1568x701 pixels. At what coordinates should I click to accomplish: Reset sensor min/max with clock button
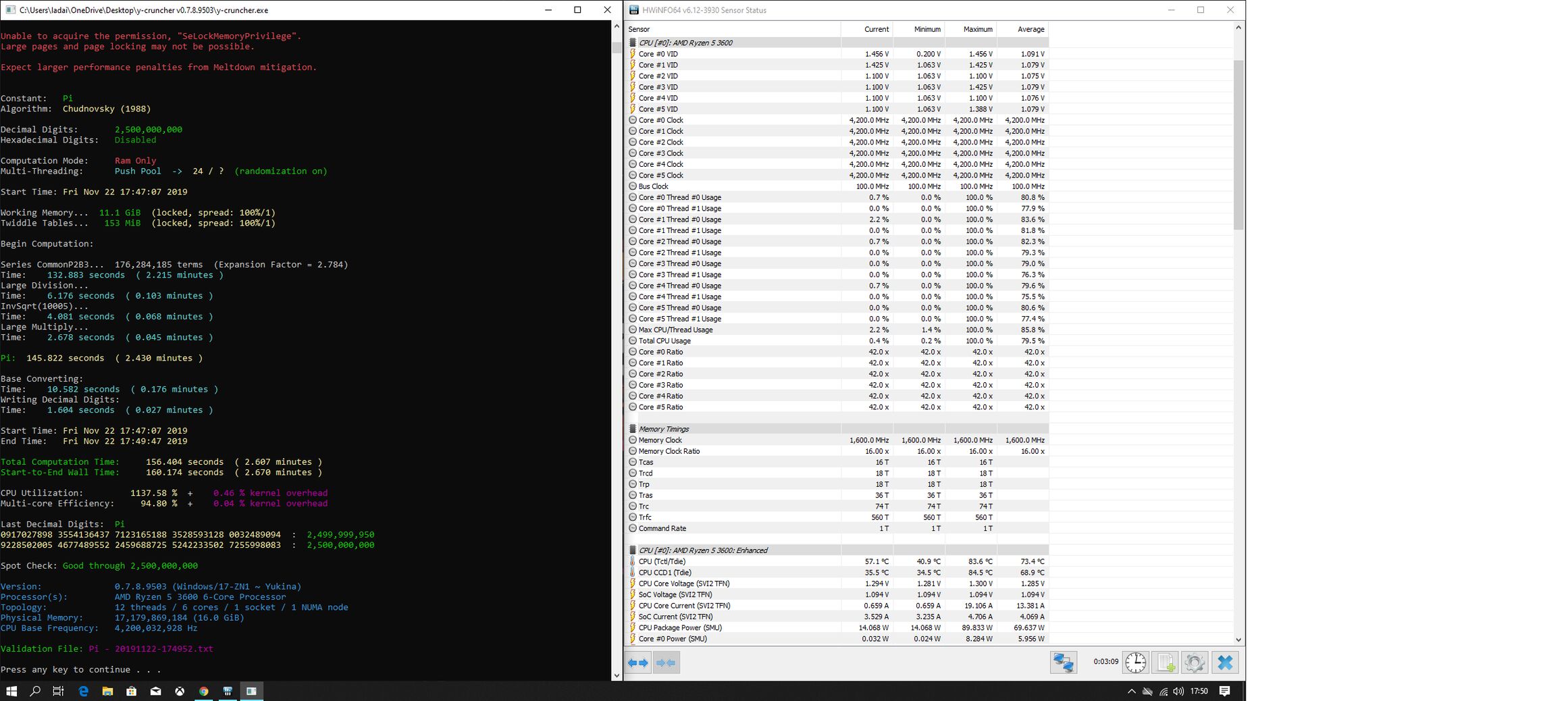click(x=1135, y=663)
